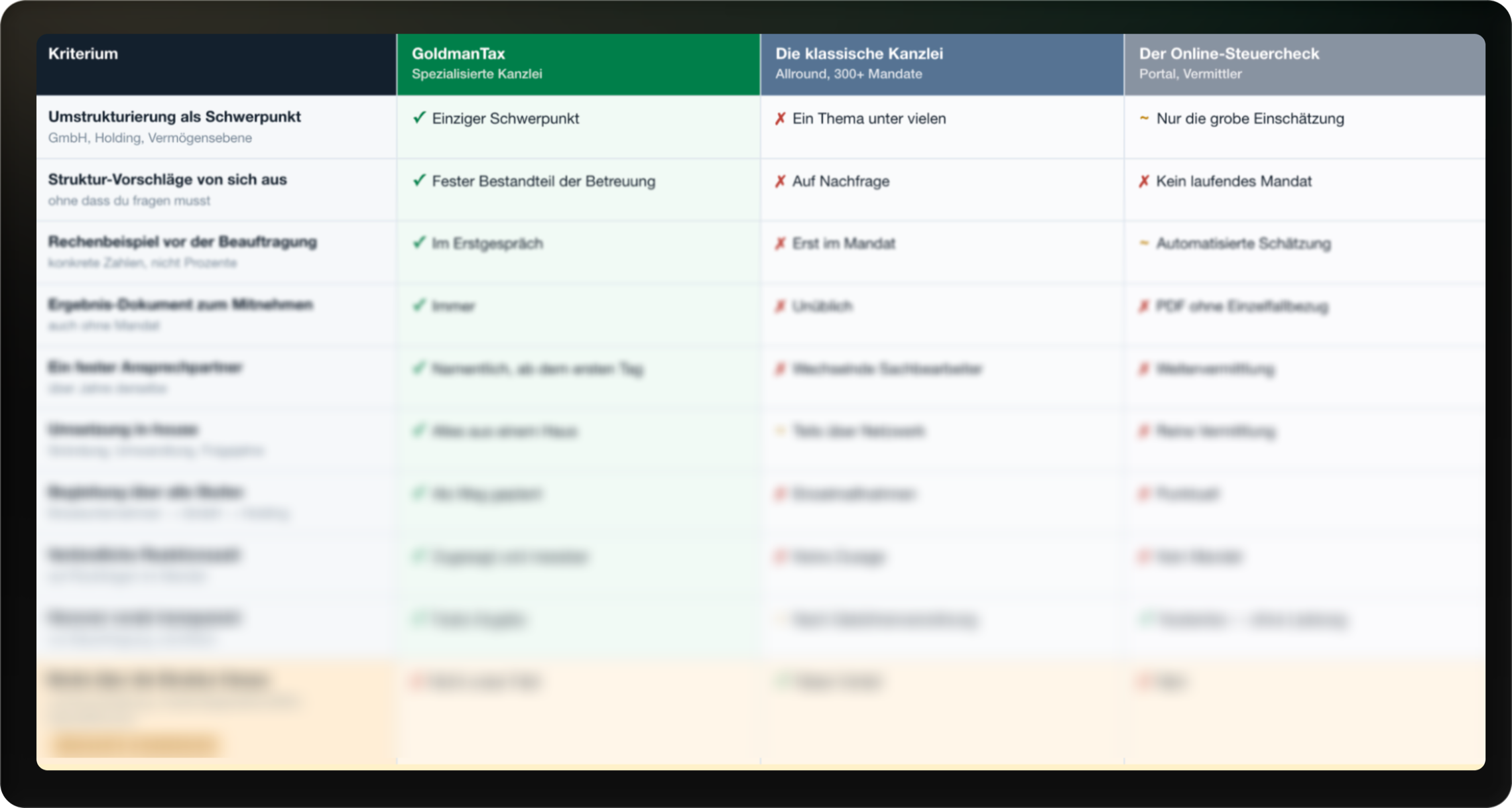Click tilde icon beside Automatisierte Schätzung
1512x808 pixels.
[x=1144, y=243]
